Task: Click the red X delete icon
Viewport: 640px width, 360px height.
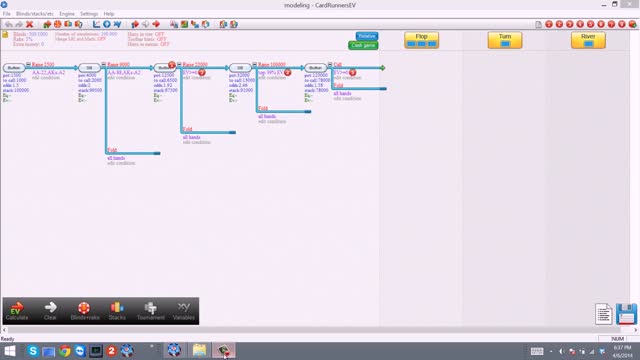Action: tap(29, 24)
